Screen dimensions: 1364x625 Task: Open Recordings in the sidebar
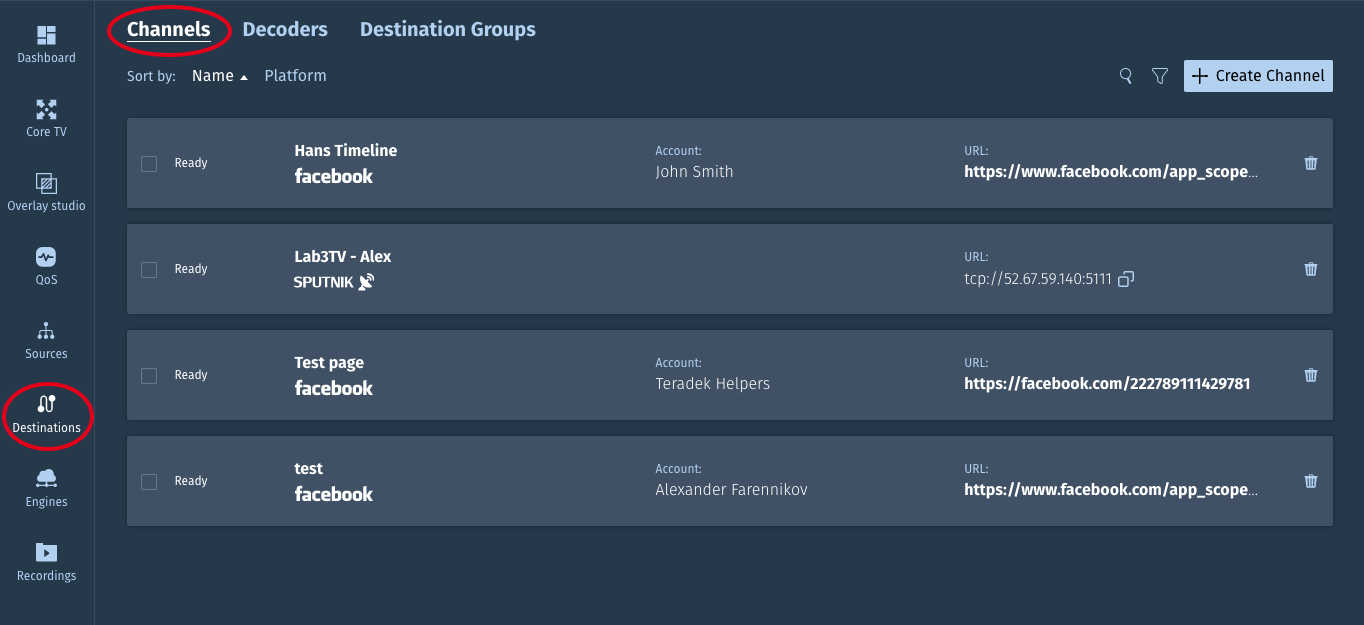(46, 553)
